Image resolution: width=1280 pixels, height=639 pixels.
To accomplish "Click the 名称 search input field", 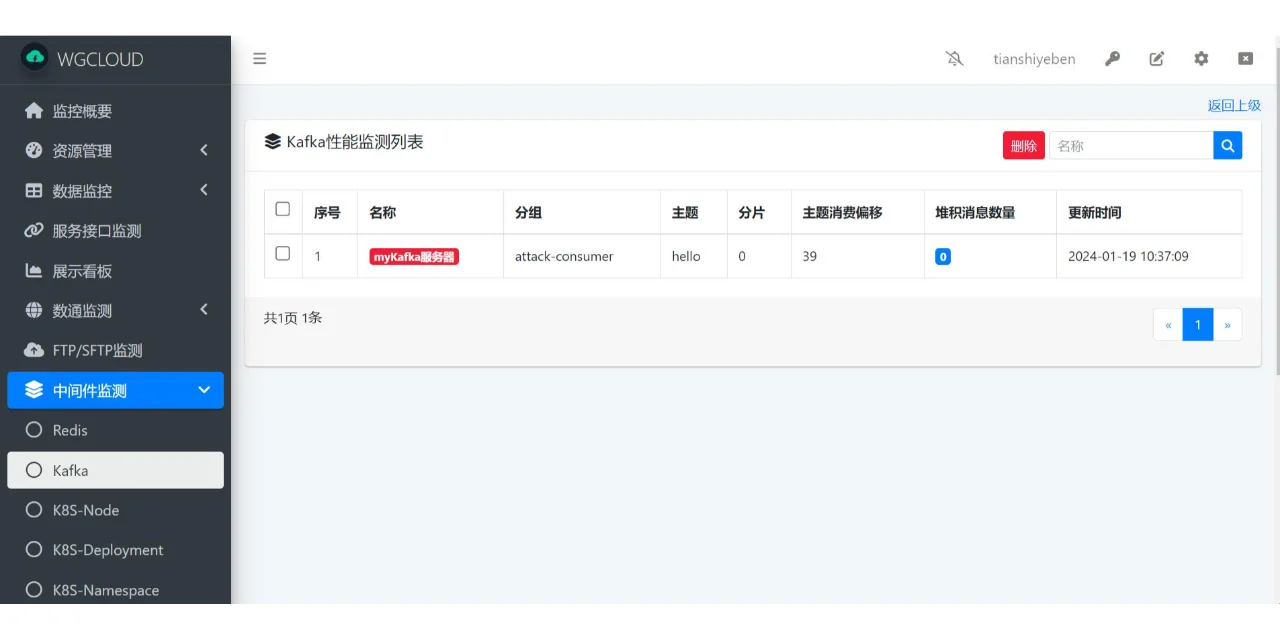I will click(1130, 145).
